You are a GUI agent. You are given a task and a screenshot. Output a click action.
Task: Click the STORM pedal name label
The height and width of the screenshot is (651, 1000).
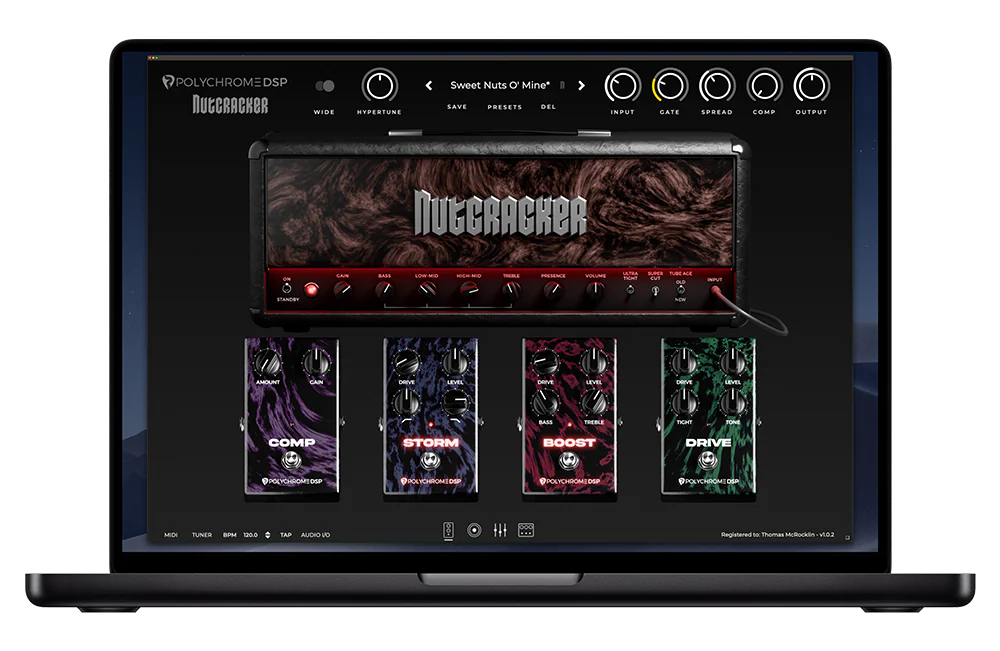point(430,443)
